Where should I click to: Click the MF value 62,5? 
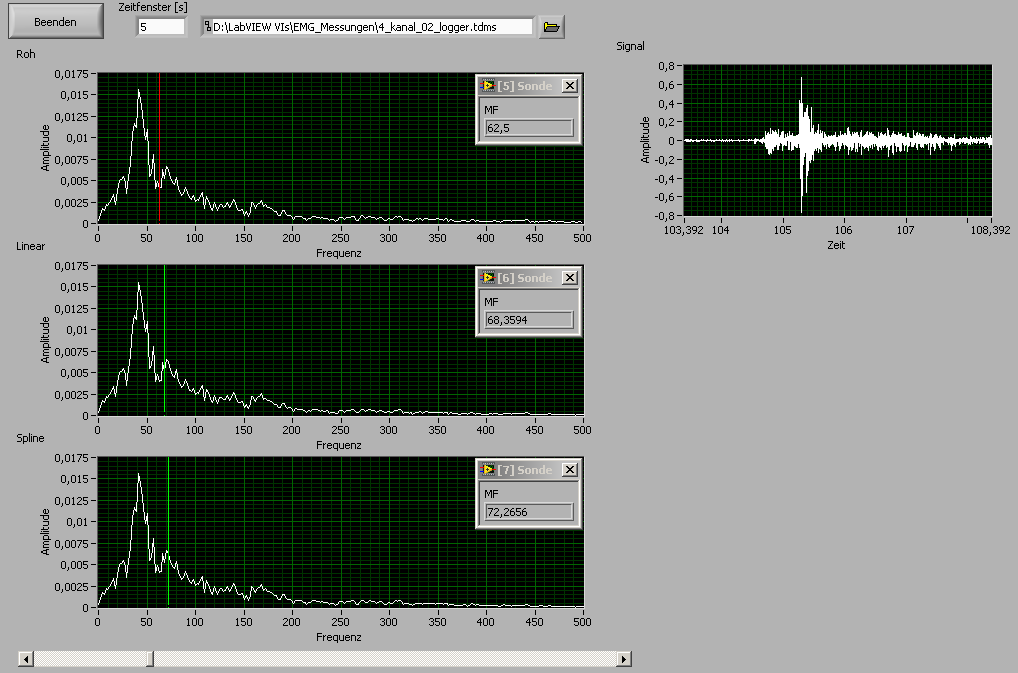tap(529, 128)
